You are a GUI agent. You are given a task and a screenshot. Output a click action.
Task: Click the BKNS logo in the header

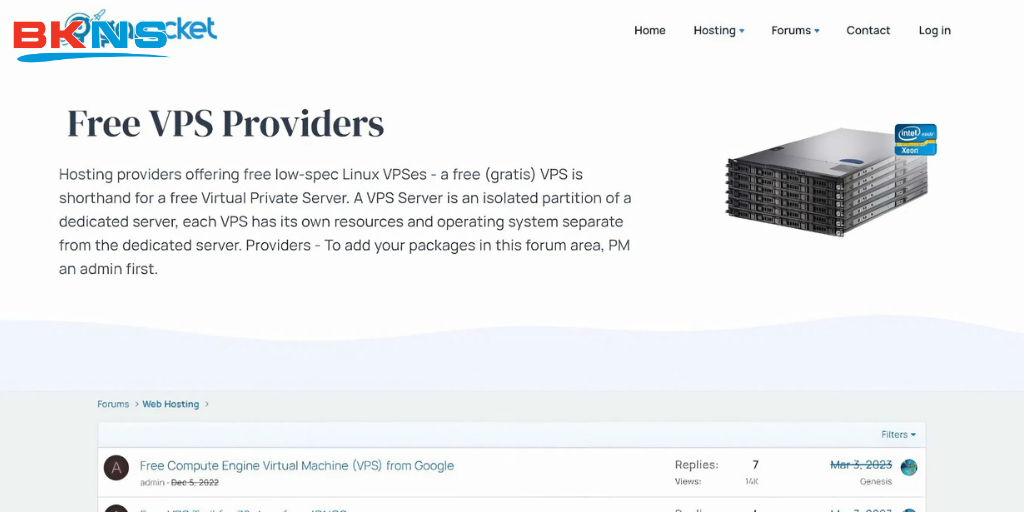[92, 37]
